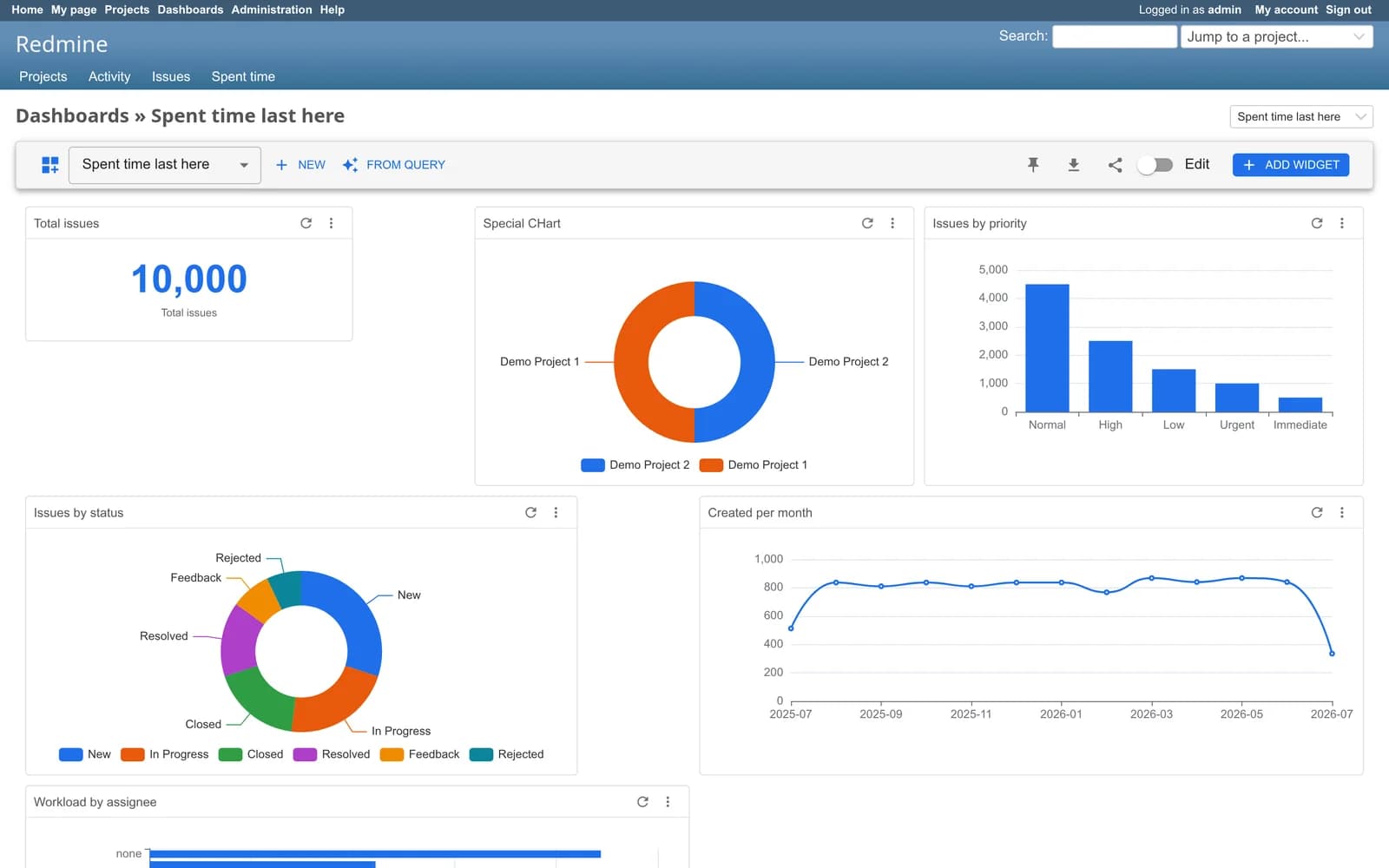The height and width of the screenshot is (868, 1389).
Task: Switch to the Activity tab
Action: coord(109,76)
